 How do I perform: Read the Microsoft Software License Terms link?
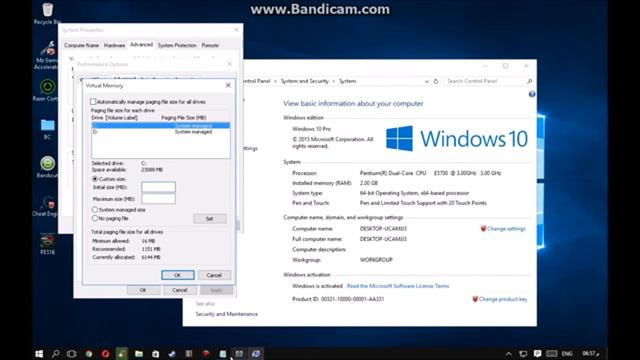(398, 286)
